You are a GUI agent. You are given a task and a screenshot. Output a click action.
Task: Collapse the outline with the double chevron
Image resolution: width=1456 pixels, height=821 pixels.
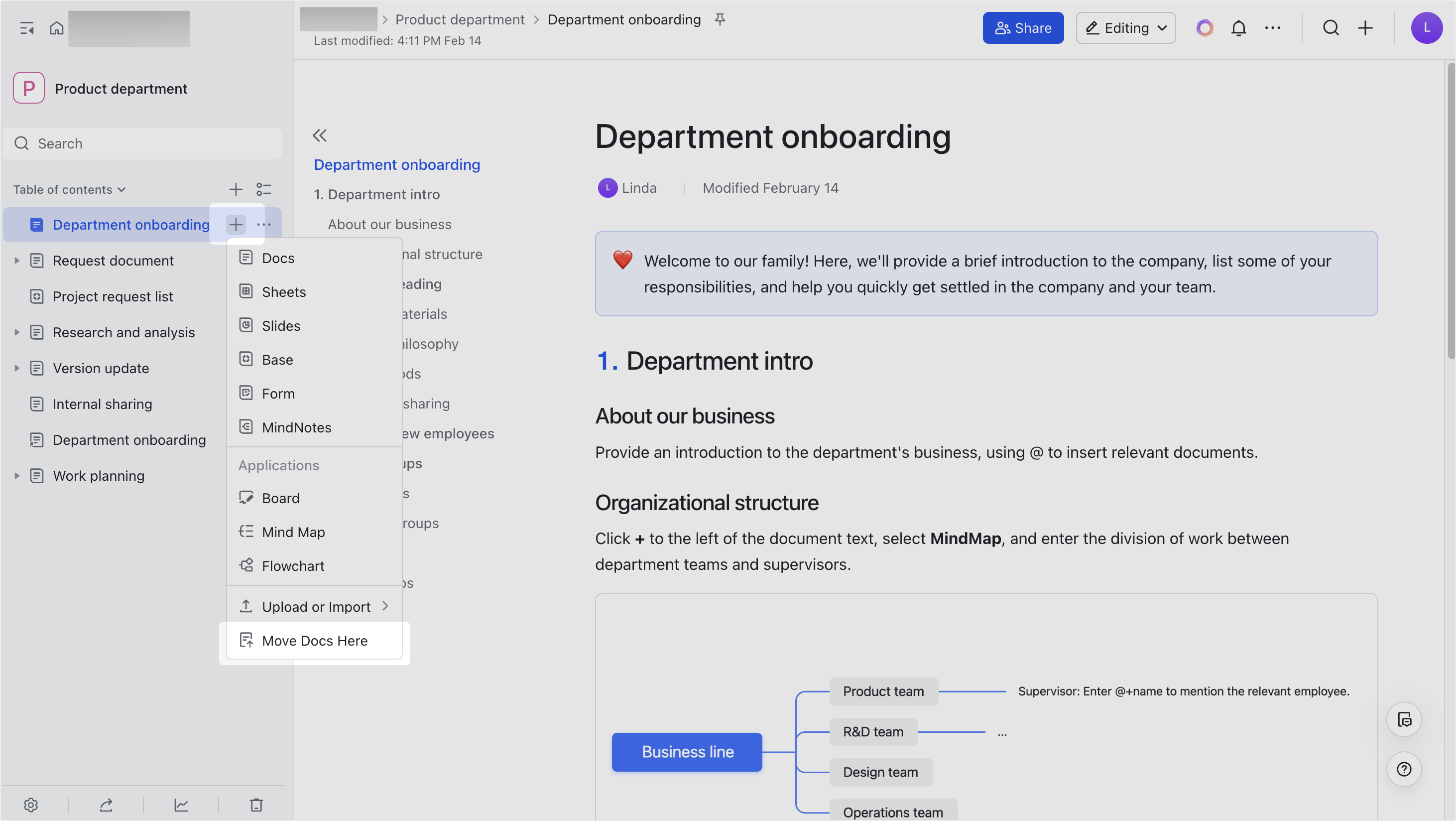(319, 136)
